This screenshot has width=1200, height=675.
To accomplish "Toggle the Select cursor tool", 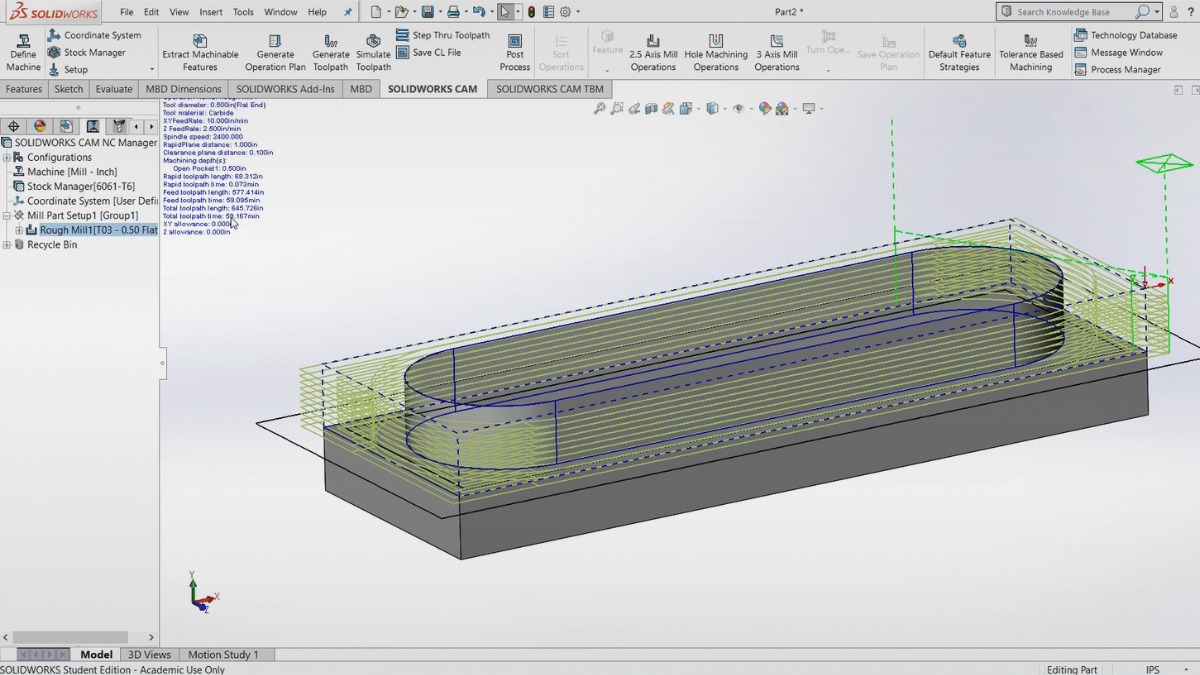I will point(506,12).
